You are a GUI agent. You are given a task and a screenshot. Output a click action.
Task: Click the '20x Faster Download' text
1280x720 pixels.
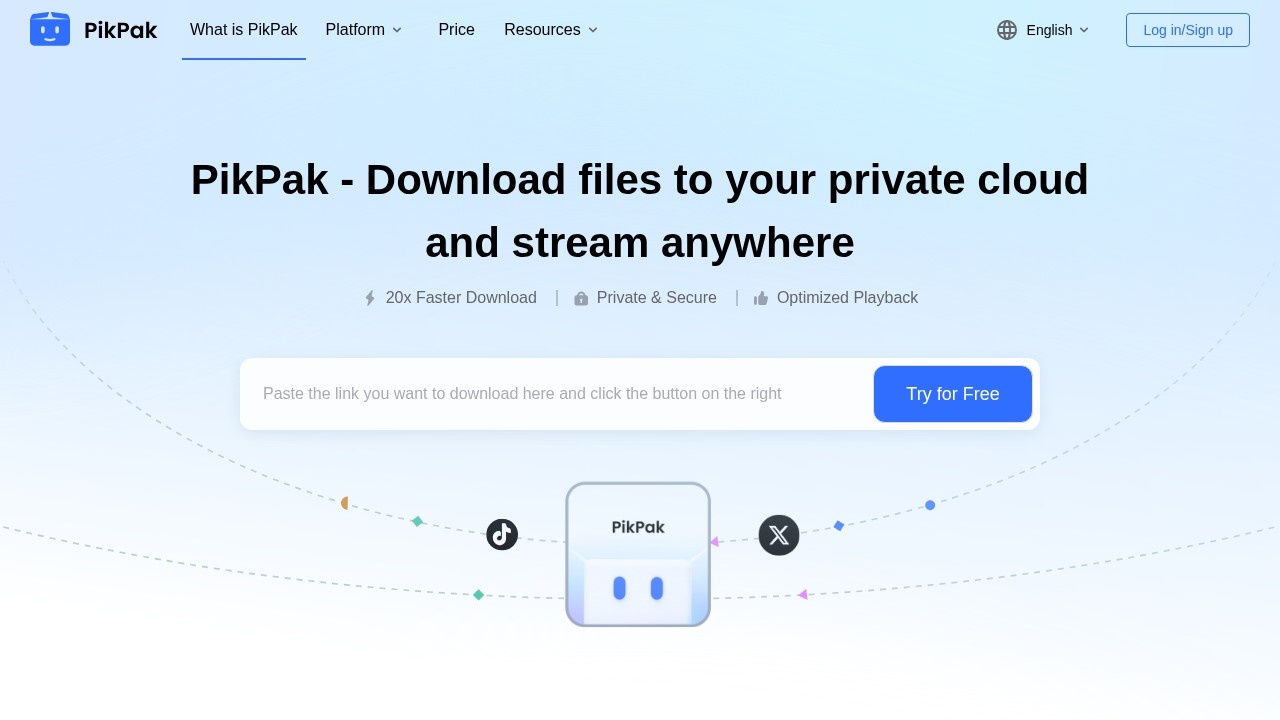tap(461, 298)
